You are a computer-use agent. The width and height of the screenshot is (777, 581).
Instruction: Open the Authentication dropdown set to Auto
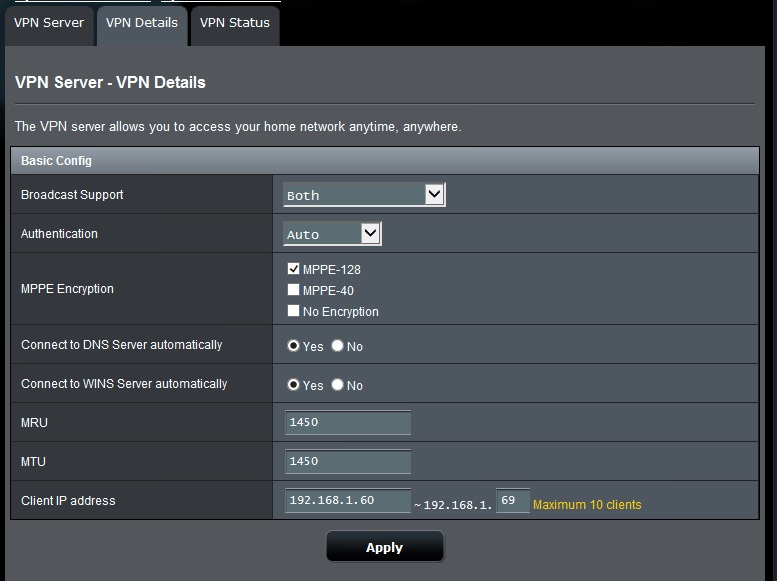332,234
